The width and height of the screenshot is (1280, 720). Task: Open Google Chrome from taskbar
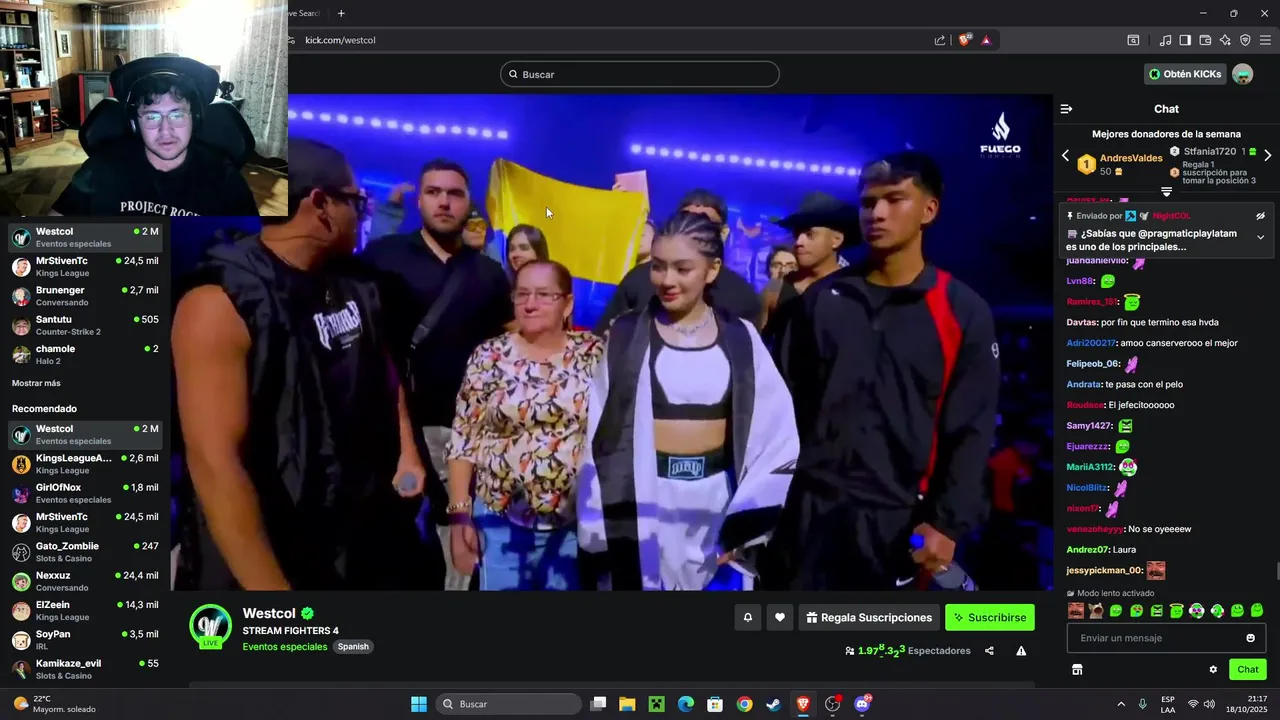coord(744,704)
